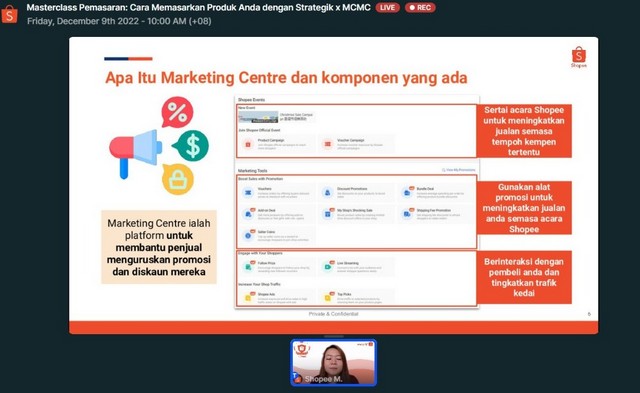Click the Shopee logo on slide corner
The image size is (640, 393).
coord(578,57)
